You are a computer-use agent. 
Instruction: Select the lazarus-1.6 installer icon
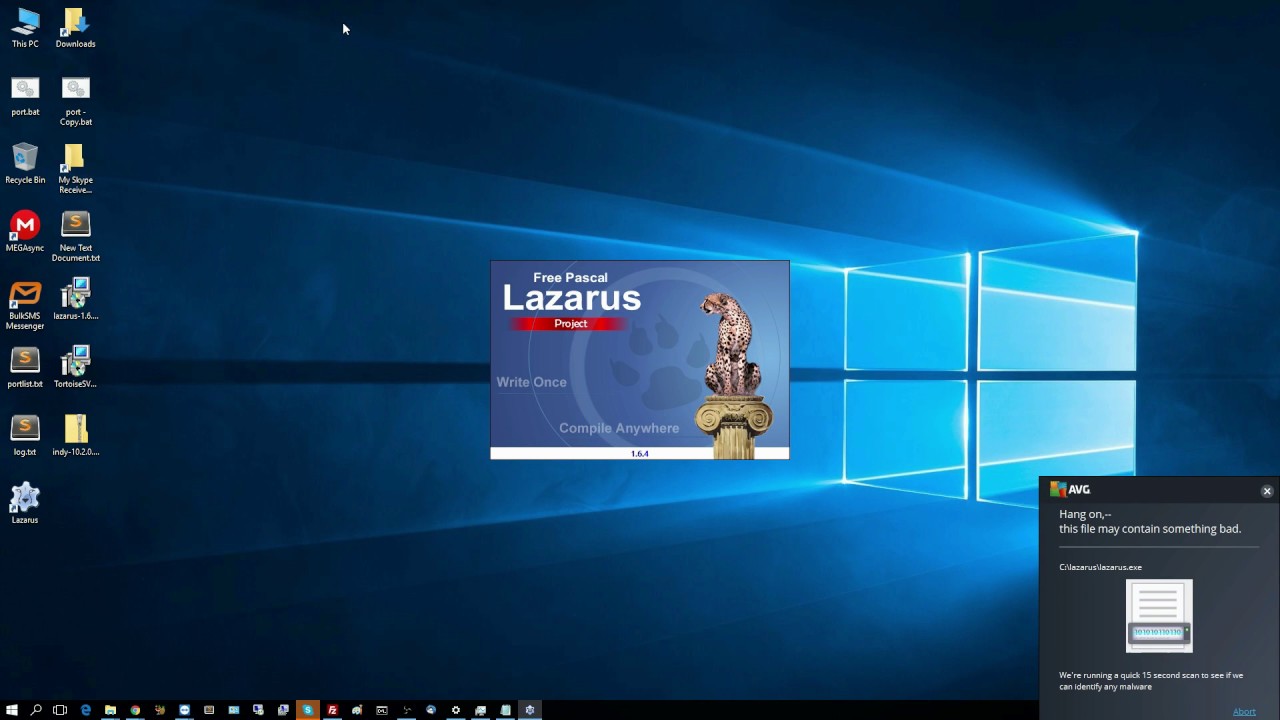click(75, 300)
